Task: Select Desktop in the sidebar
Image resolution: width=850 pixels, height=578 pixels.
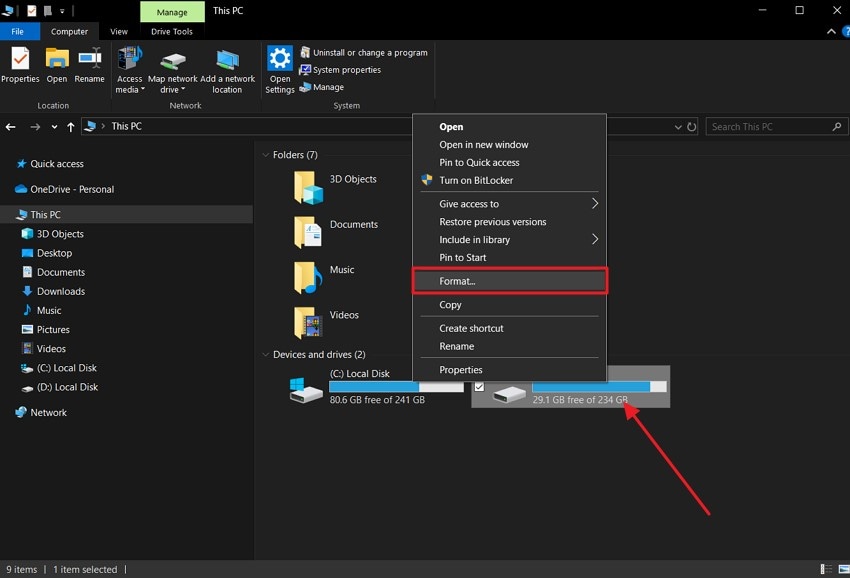Action: coord(47,253)
